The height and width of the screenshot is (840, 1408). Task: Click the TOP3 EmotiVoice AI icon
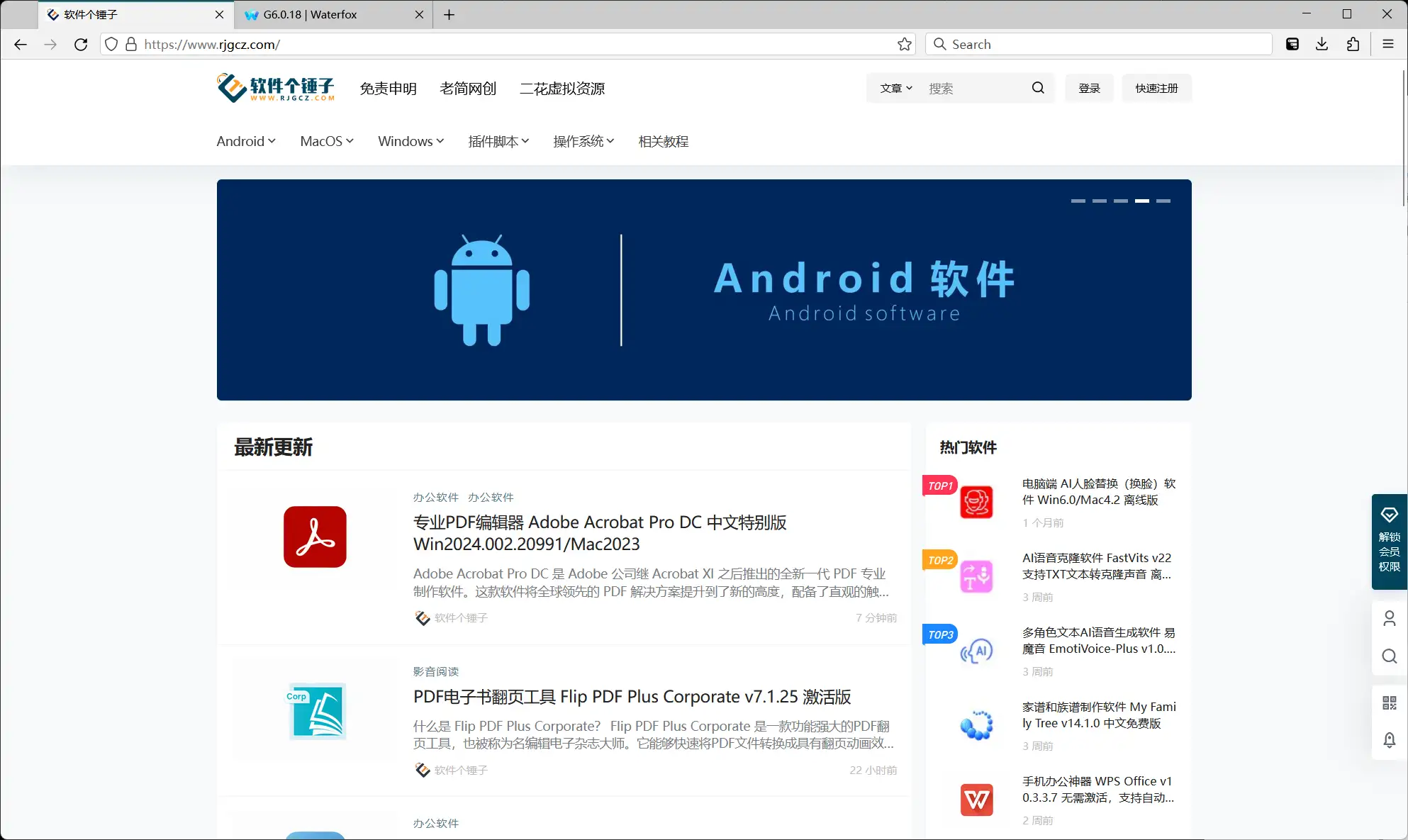[x=976, y=651]
